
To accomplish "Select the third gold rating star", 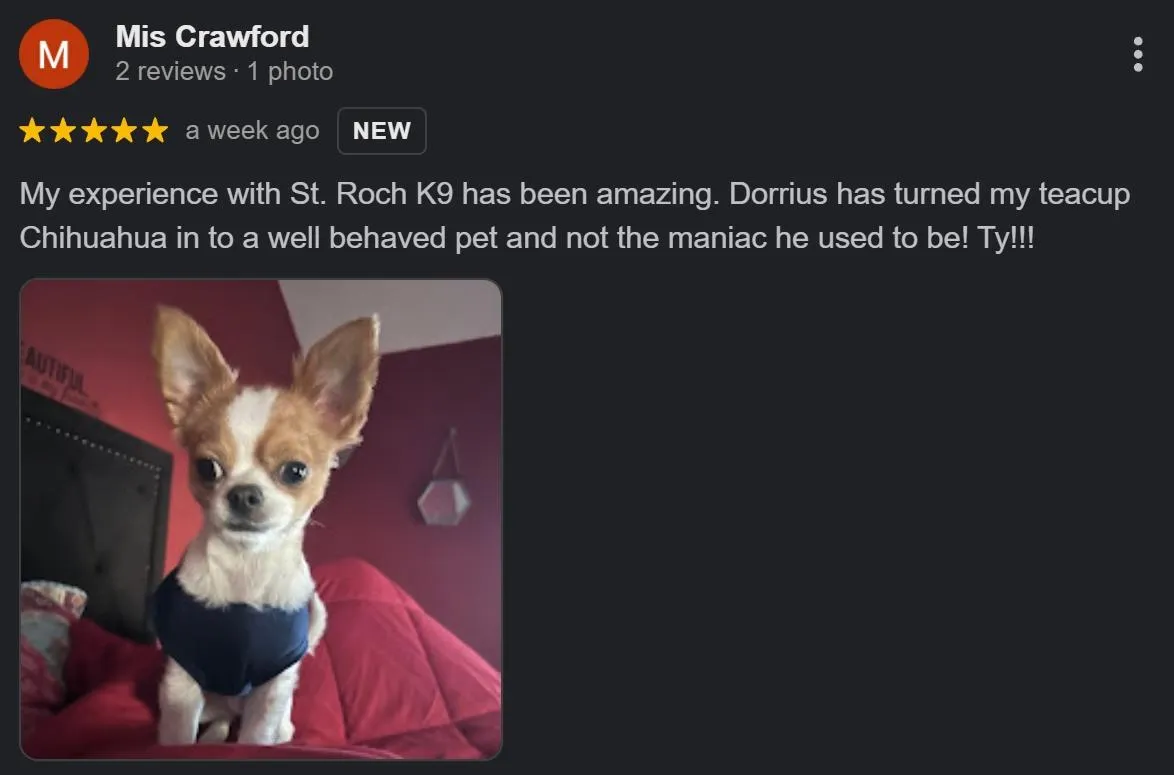I will click(x=94, y=130).
